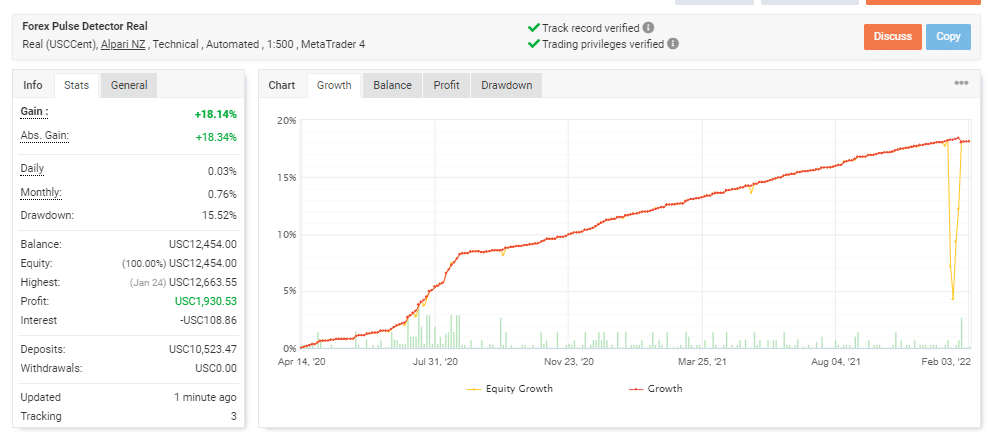This screenshot has width=996, height=433.
Task: Click the sharp equity dip on chart
Action: point(952,298)
